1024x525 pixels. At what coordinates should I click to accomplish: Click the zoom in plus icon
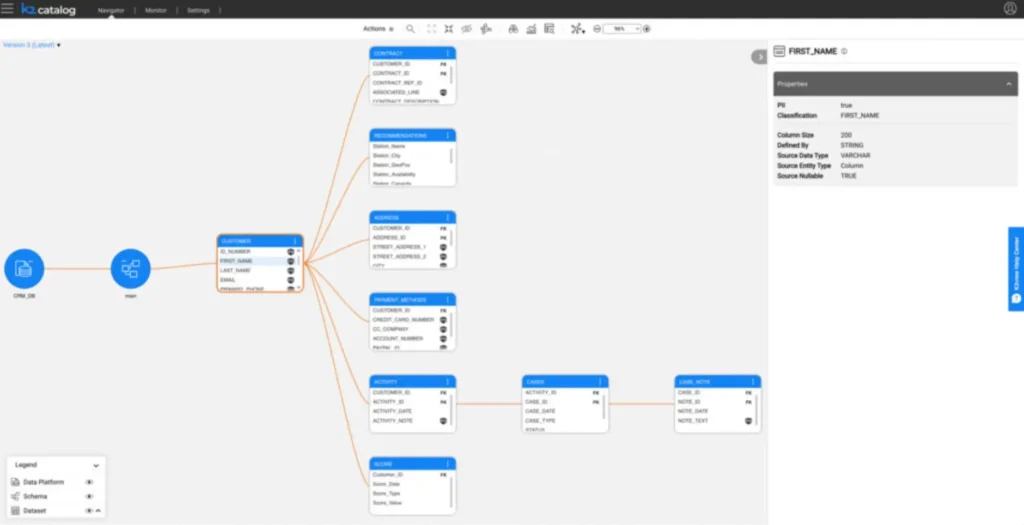tap(647, 29)
